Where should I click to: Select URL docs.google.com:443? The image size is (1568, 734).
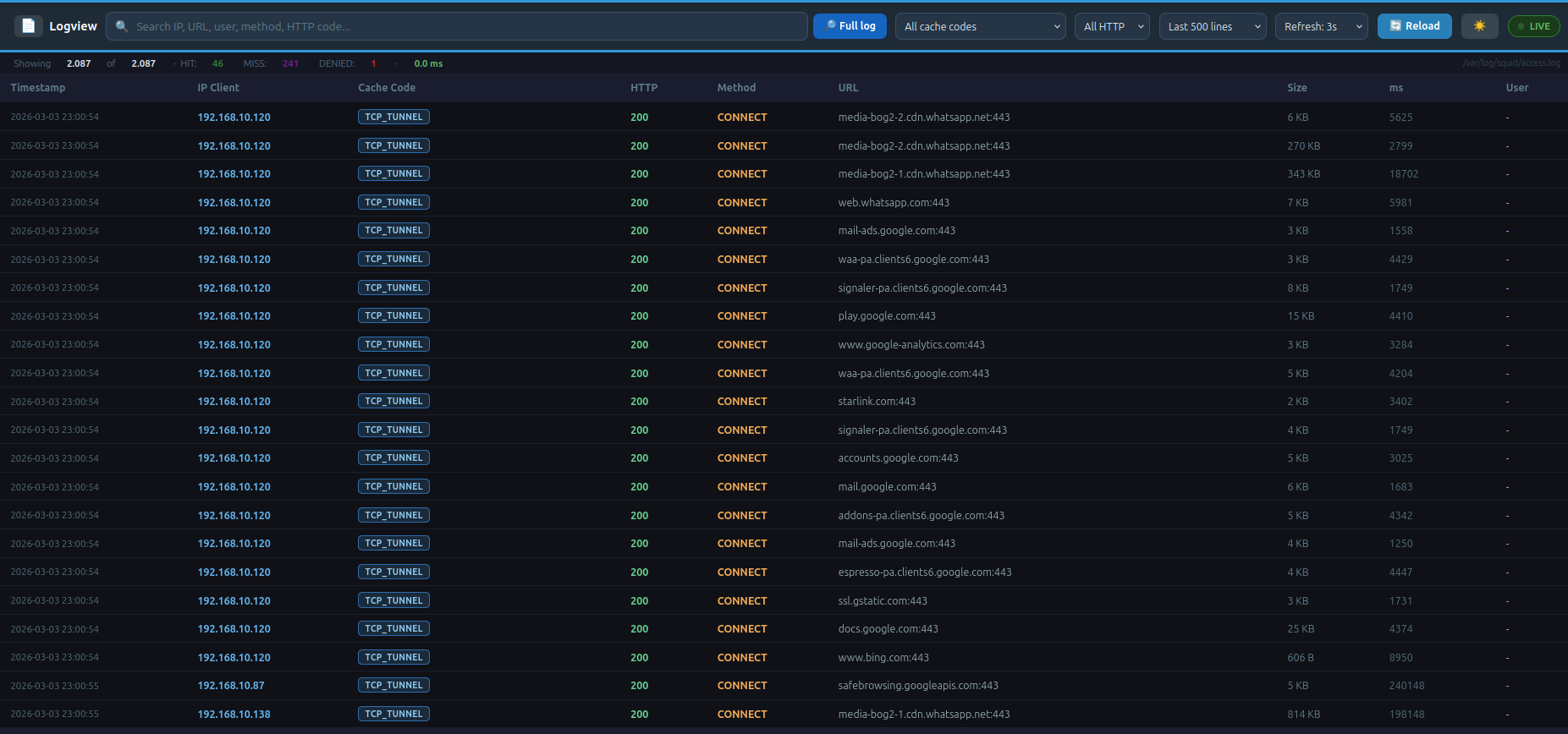888,629
